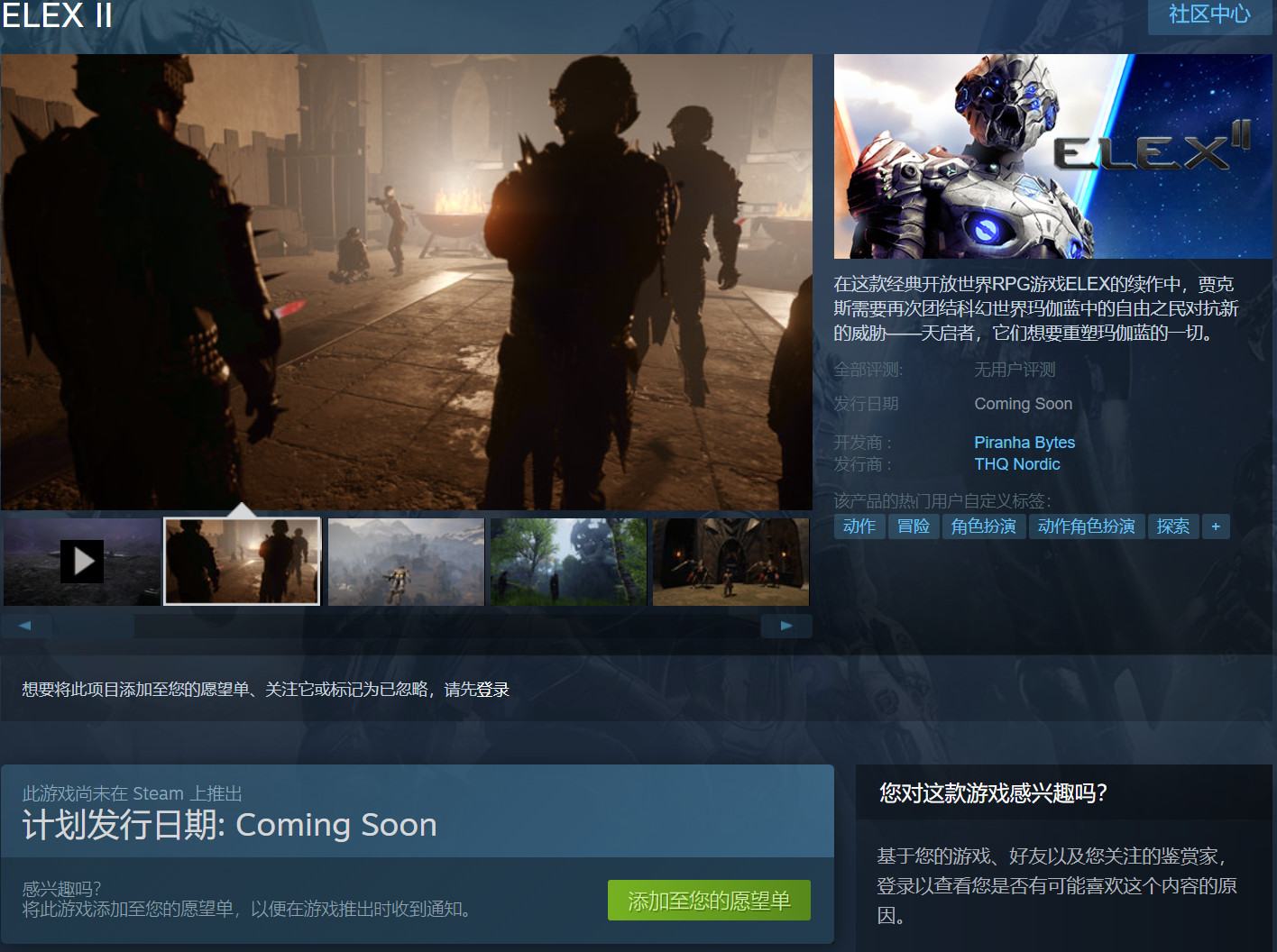Image resolution: width=1277 pixels, height=952 pixels.
Task: Select the 冒险 tag
Action: pos(914,526)
